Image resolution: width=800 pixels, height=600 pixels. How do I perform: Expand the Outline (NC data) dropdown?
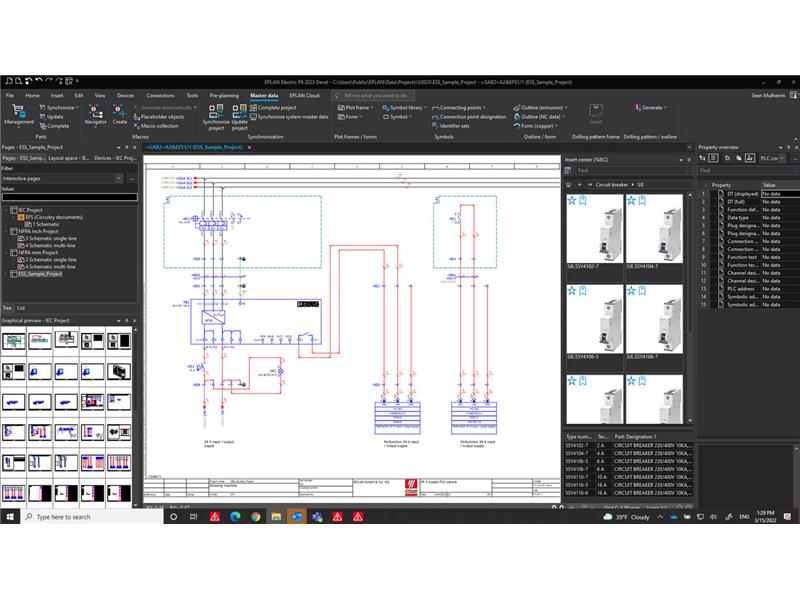563,117
